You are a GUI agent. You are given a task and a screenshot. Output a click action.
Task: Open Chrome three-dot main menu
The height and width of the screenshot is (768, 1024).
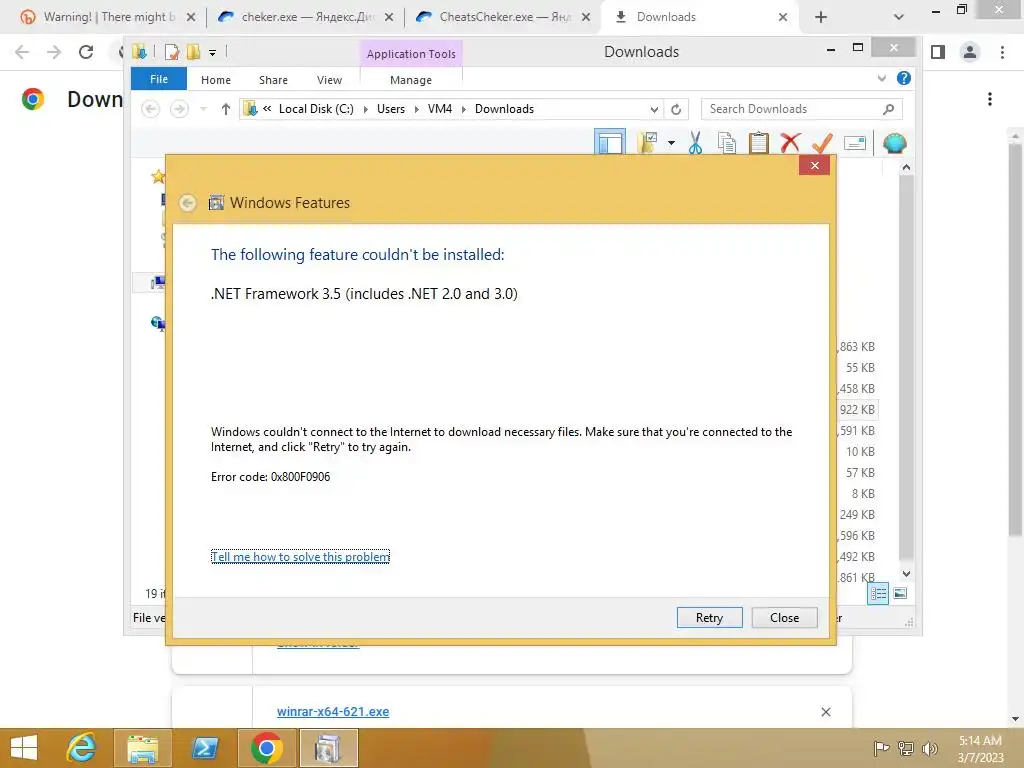pyautogui.click(x=1002, y=52)
